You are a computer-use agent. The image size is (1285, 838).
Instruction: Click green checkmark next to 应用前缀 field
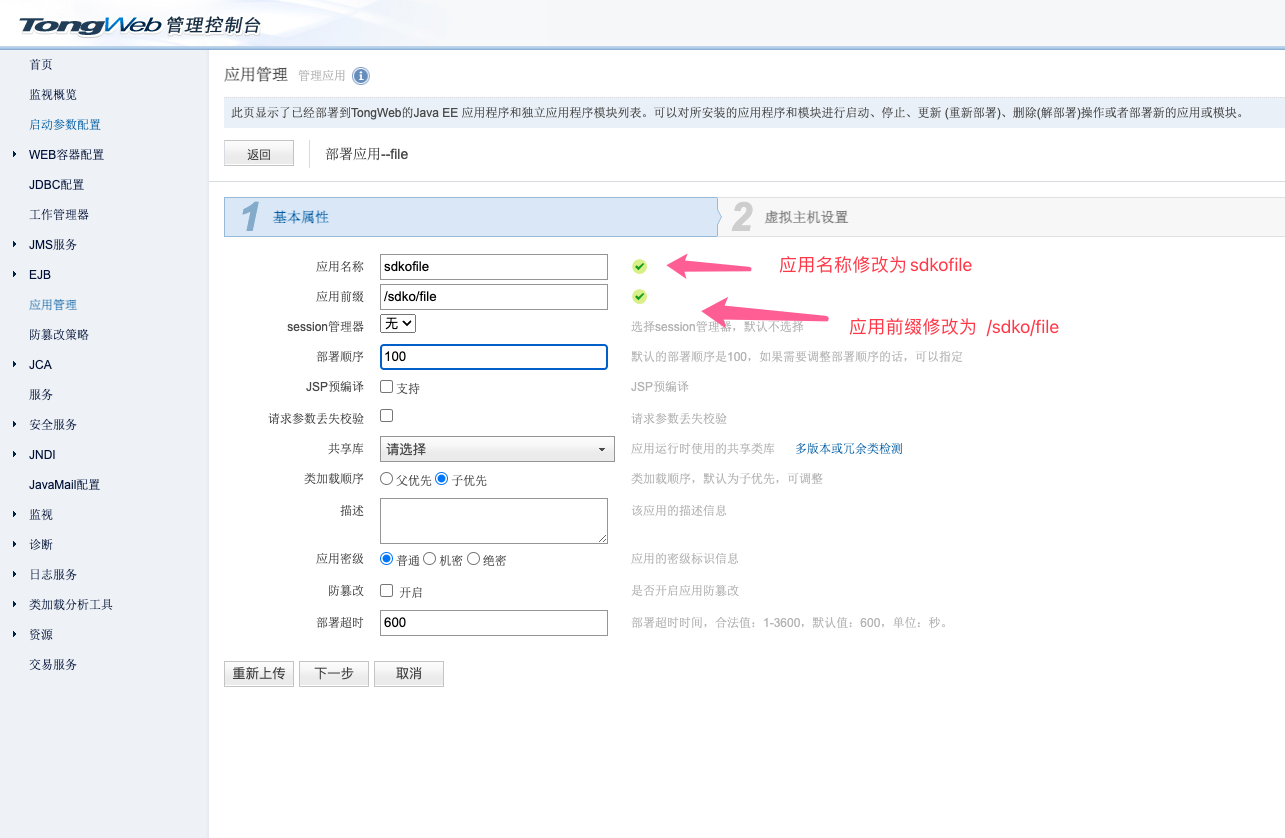point(639,296)
